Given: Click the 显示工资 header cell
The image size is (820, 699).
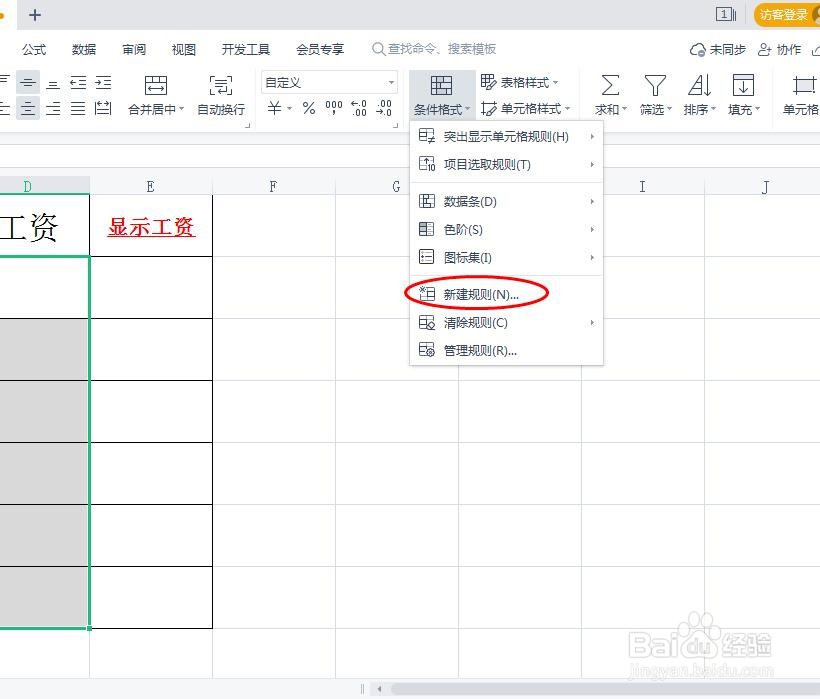Looking at the screenshot, I should click(x=151, y=226).
